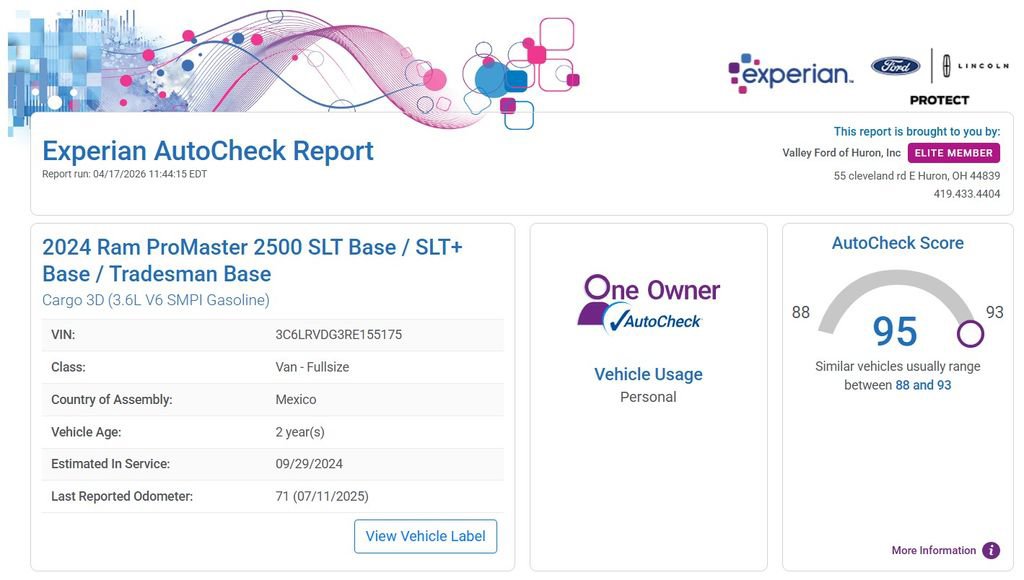Click the 88 and 93 score range text
The image size is (1024, 580).
(x=923, y=385)
